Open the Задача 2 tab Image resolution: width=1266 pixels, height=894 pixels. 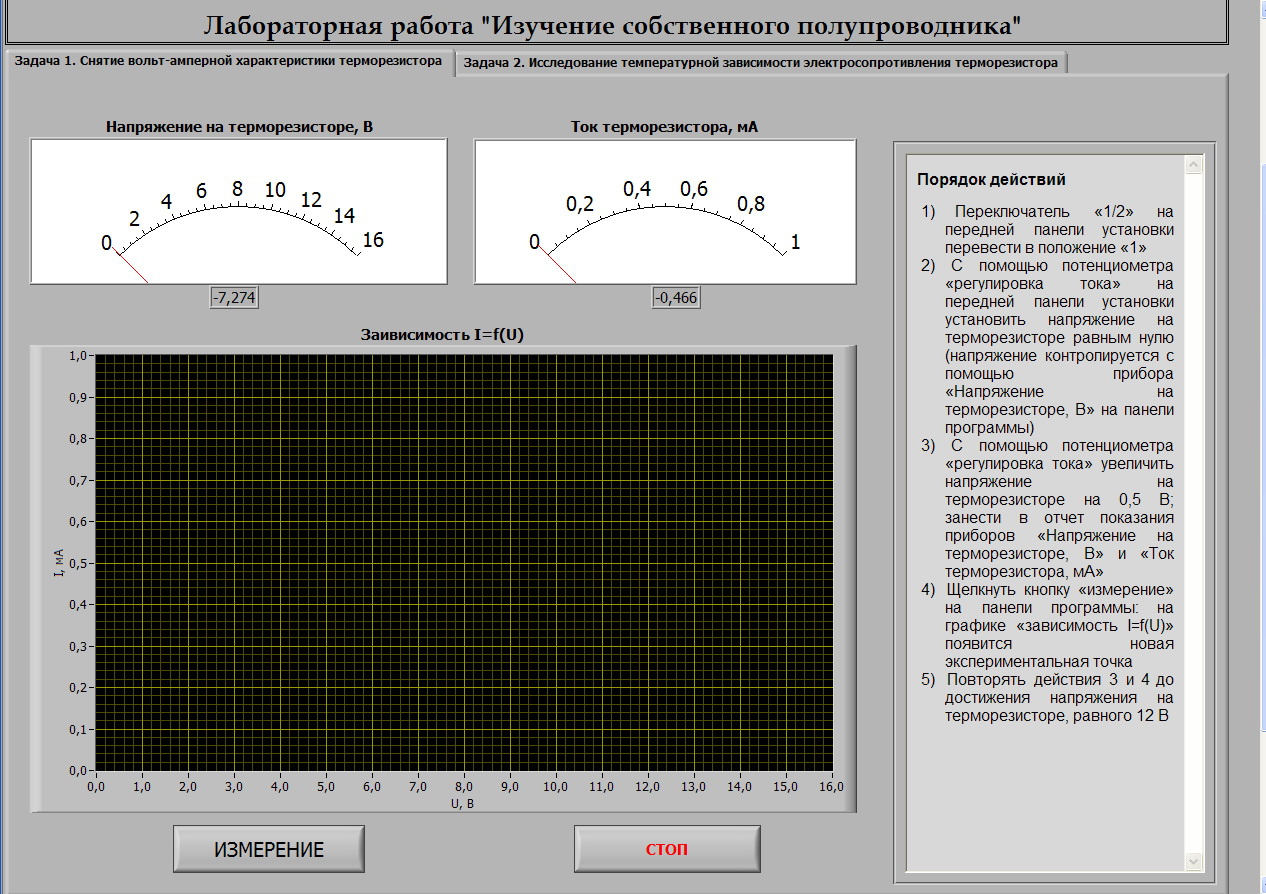(x=760, y=62)
